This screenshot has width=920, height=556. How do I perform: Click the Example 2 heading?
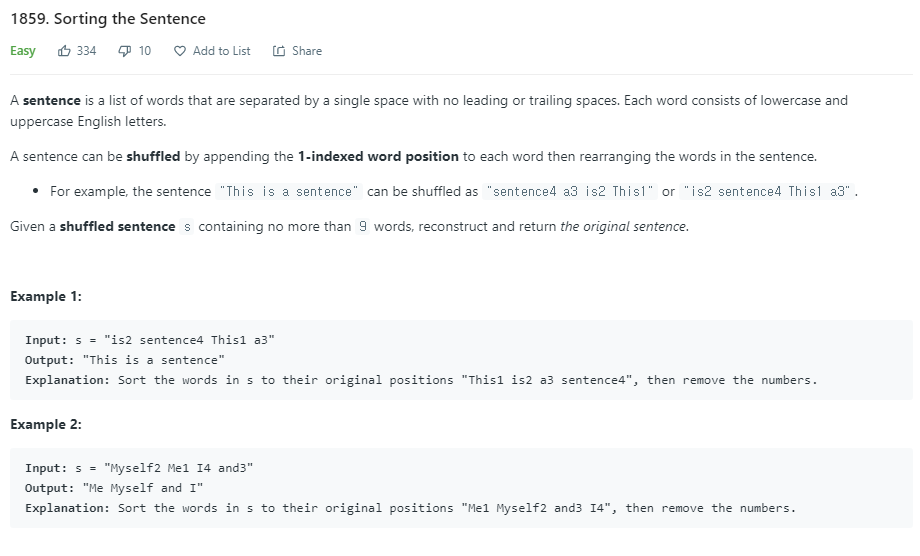pyautogui.click(x=46, y=425)
